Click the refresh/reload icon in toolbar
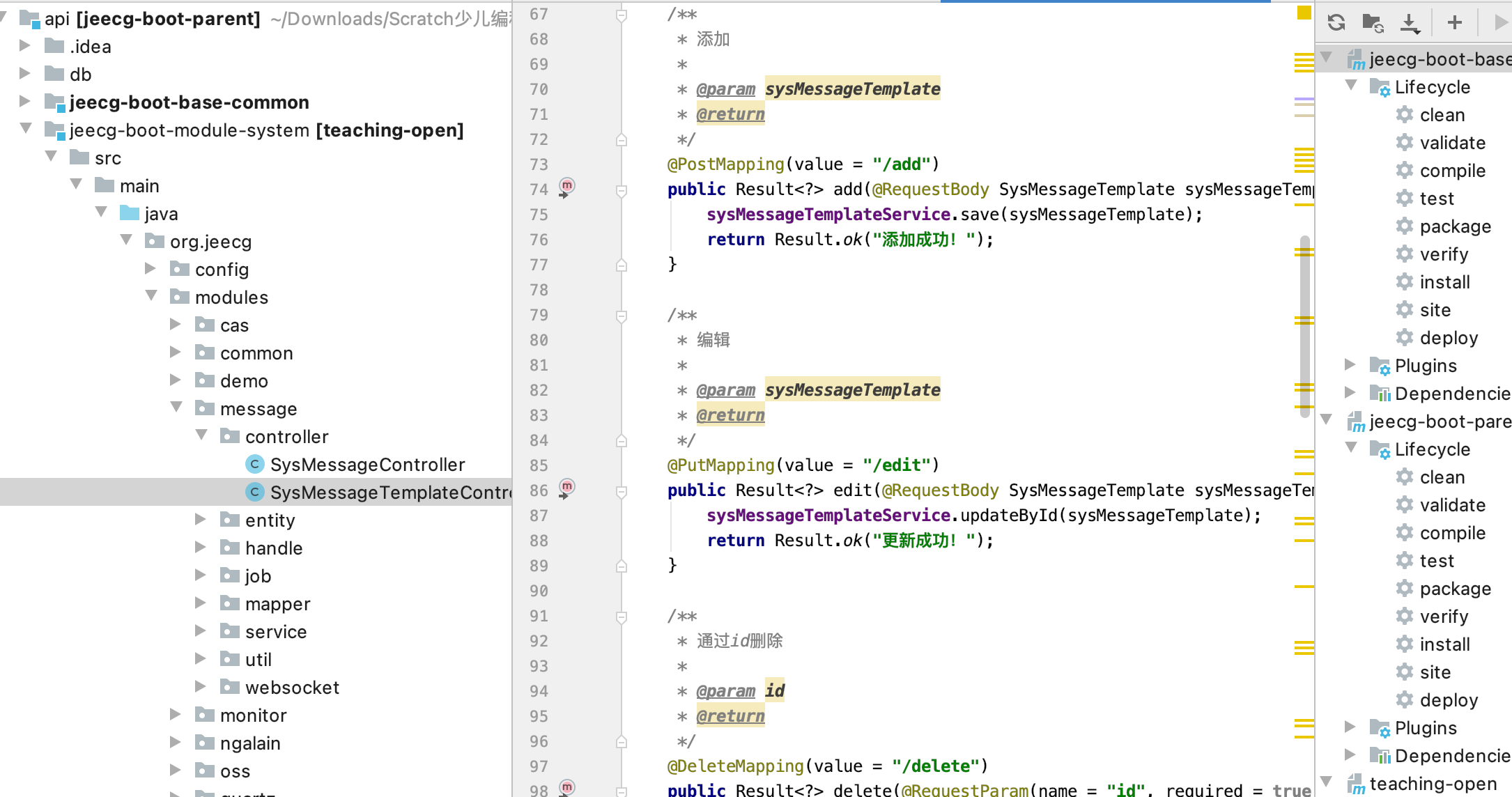The width and height of the screenshot is (1512, 797). (x=1336, y=22)
